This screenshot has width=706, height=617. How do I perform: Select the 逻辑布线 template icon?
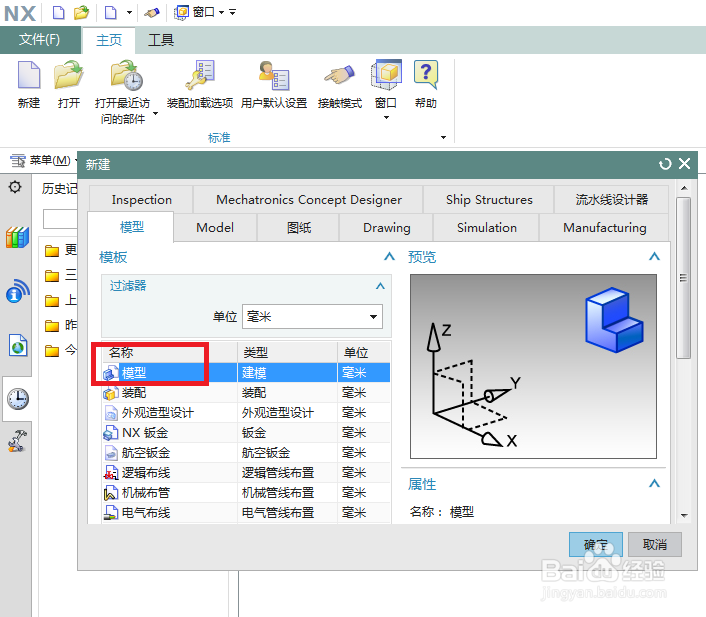111,473
